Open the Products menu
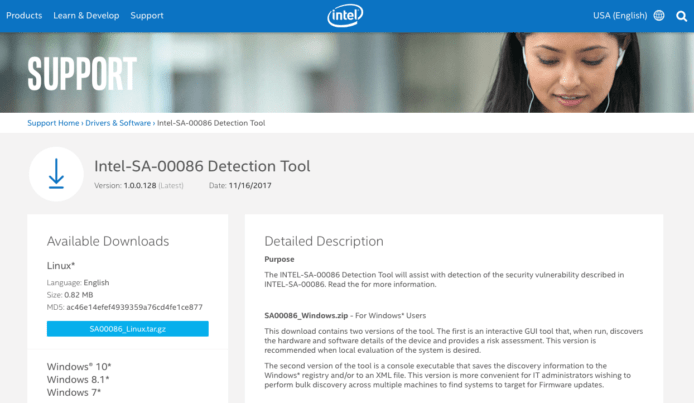Viewport: 694px width, 403px height. pyautogui.click(x=24, y=16)
